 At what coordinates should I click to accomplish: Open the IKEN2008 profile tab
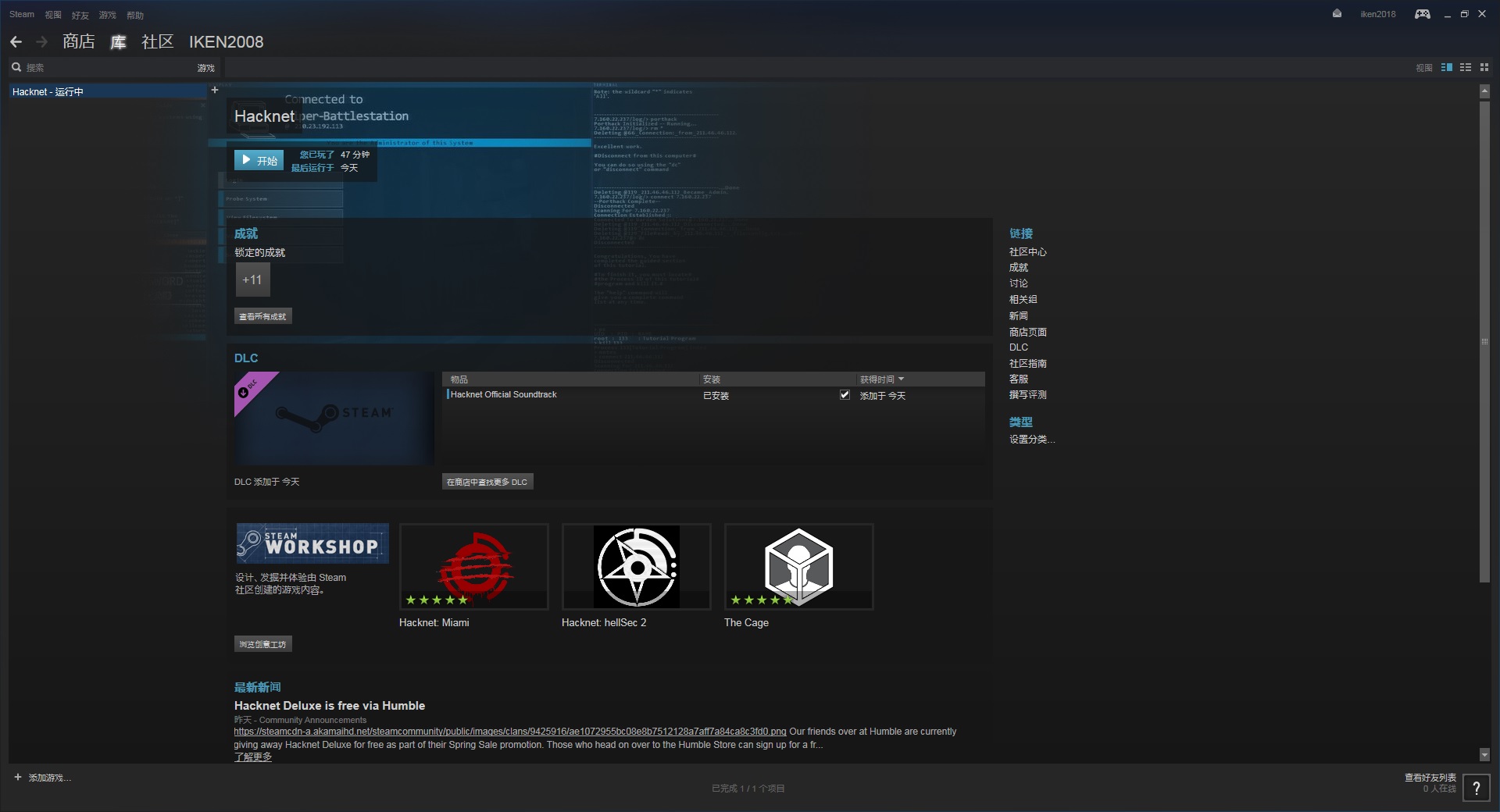click(226, 41)
